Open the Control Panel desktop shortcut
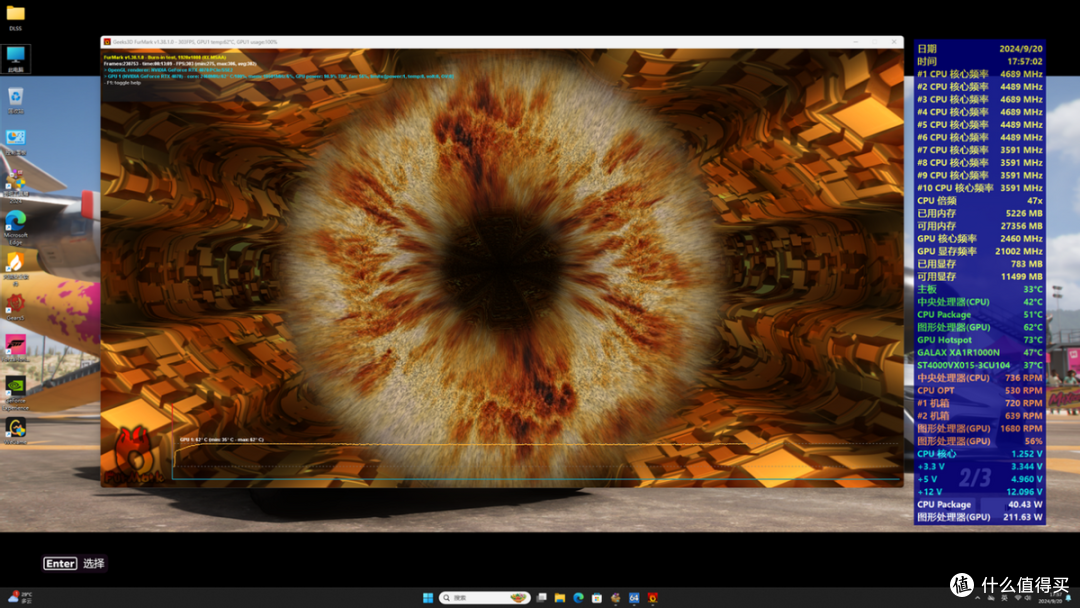The width and height of the screenshot is (1080, 608). (15, 142)
